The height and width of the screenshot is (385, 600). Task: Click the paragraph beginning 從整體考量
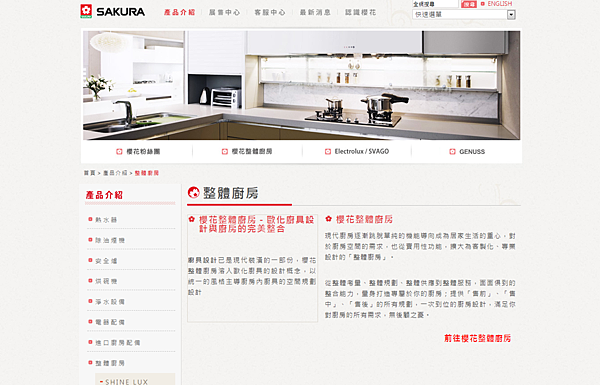tap(420, 299)
